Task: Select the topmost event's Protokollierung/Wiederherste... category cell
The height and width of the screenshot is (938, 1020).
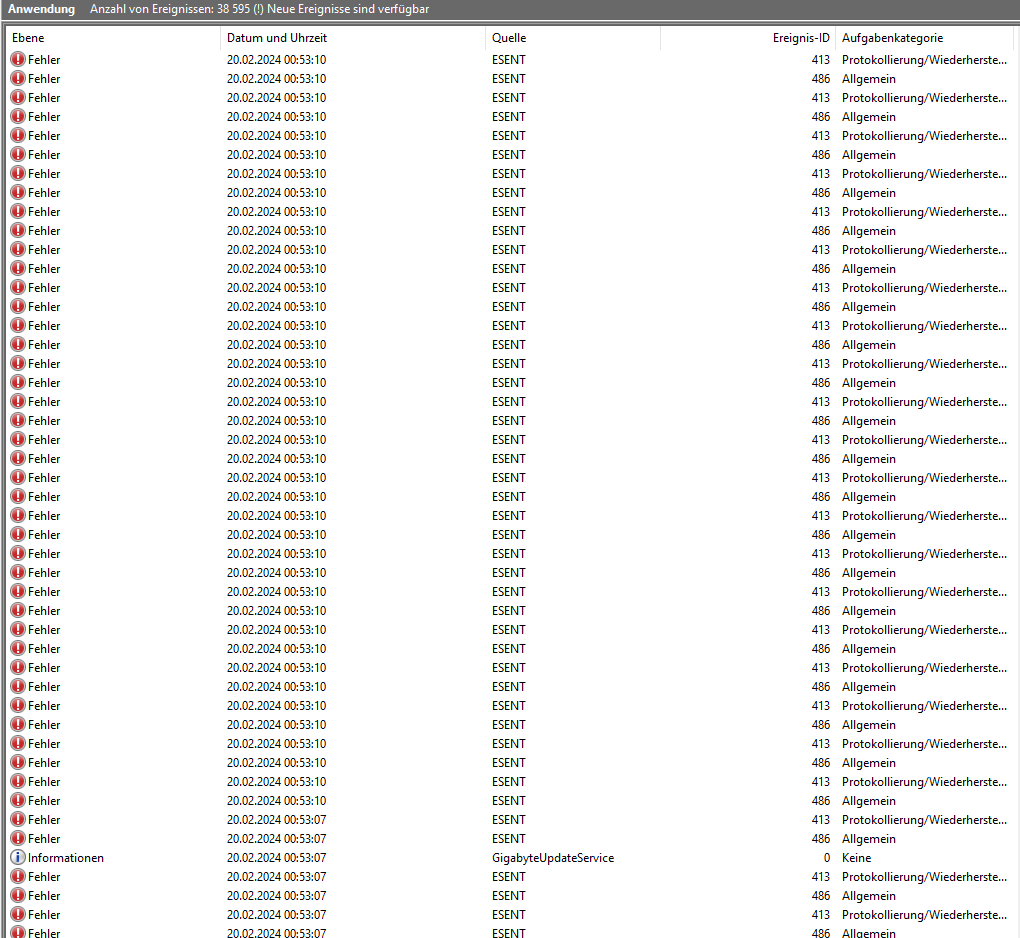Action: 924,59
